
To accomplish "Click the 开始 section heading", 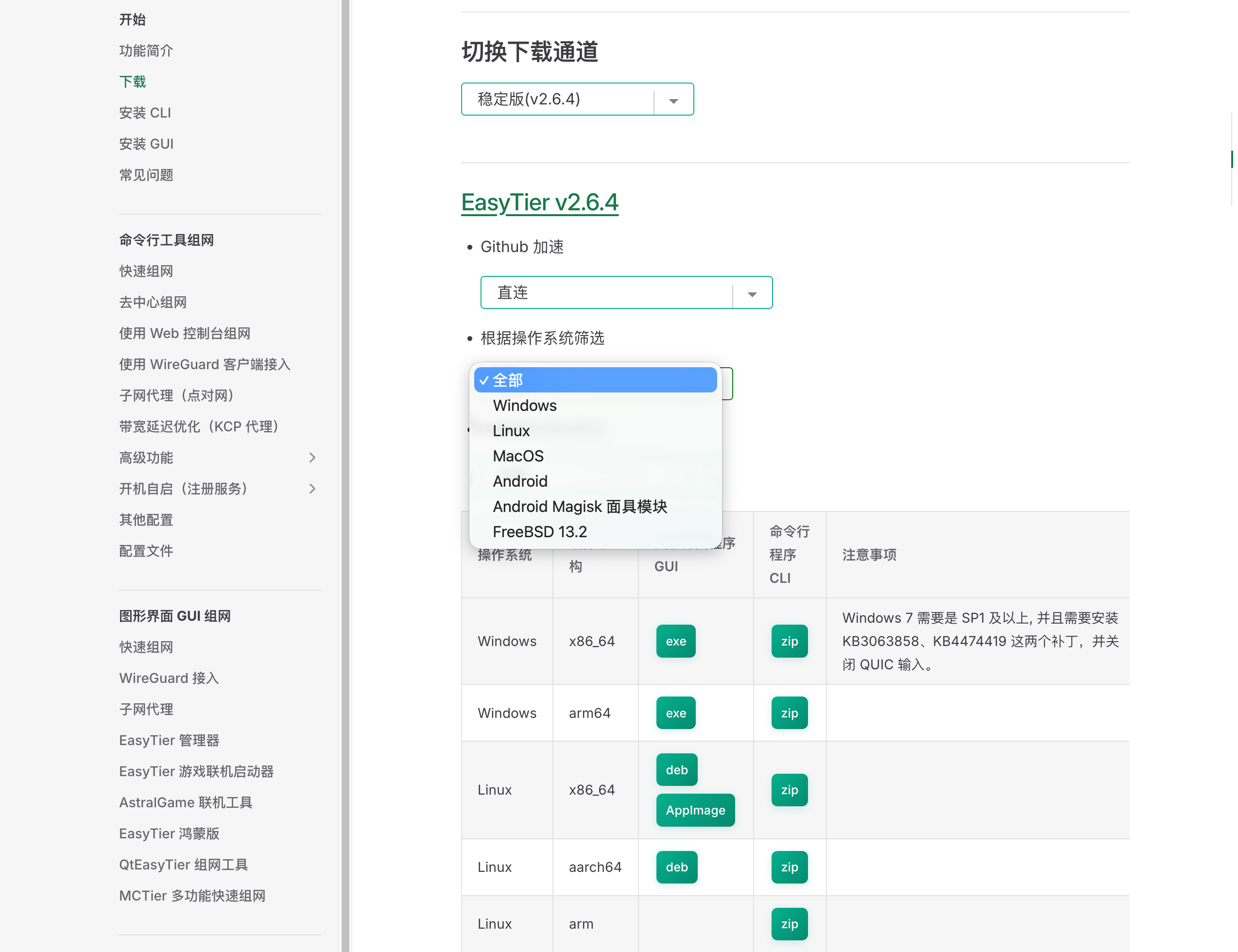I will tap(133, 19).
